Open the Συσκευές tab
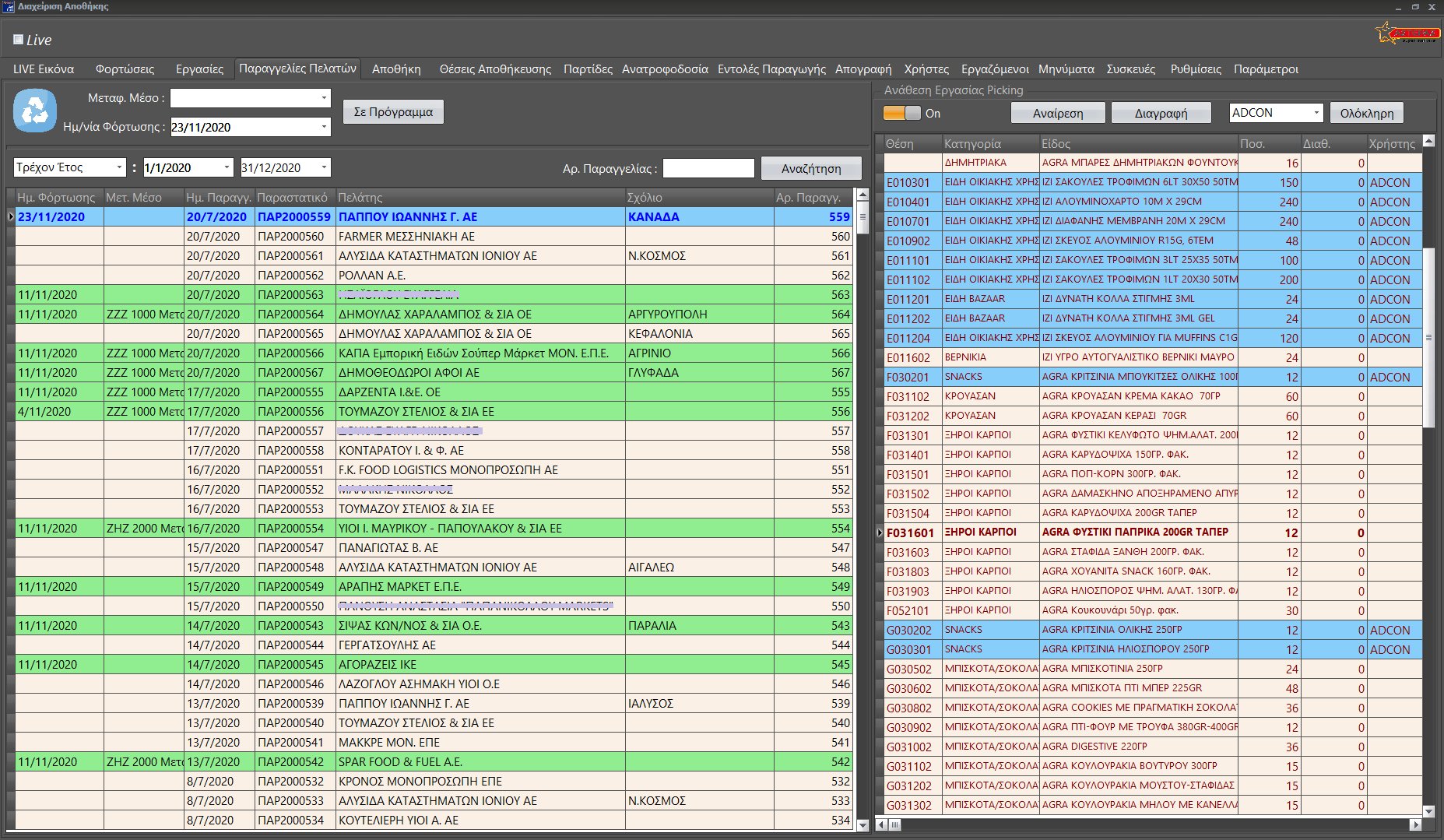Image resolution: width=1444 pixels, height=840 pixels. (1131, 69)
